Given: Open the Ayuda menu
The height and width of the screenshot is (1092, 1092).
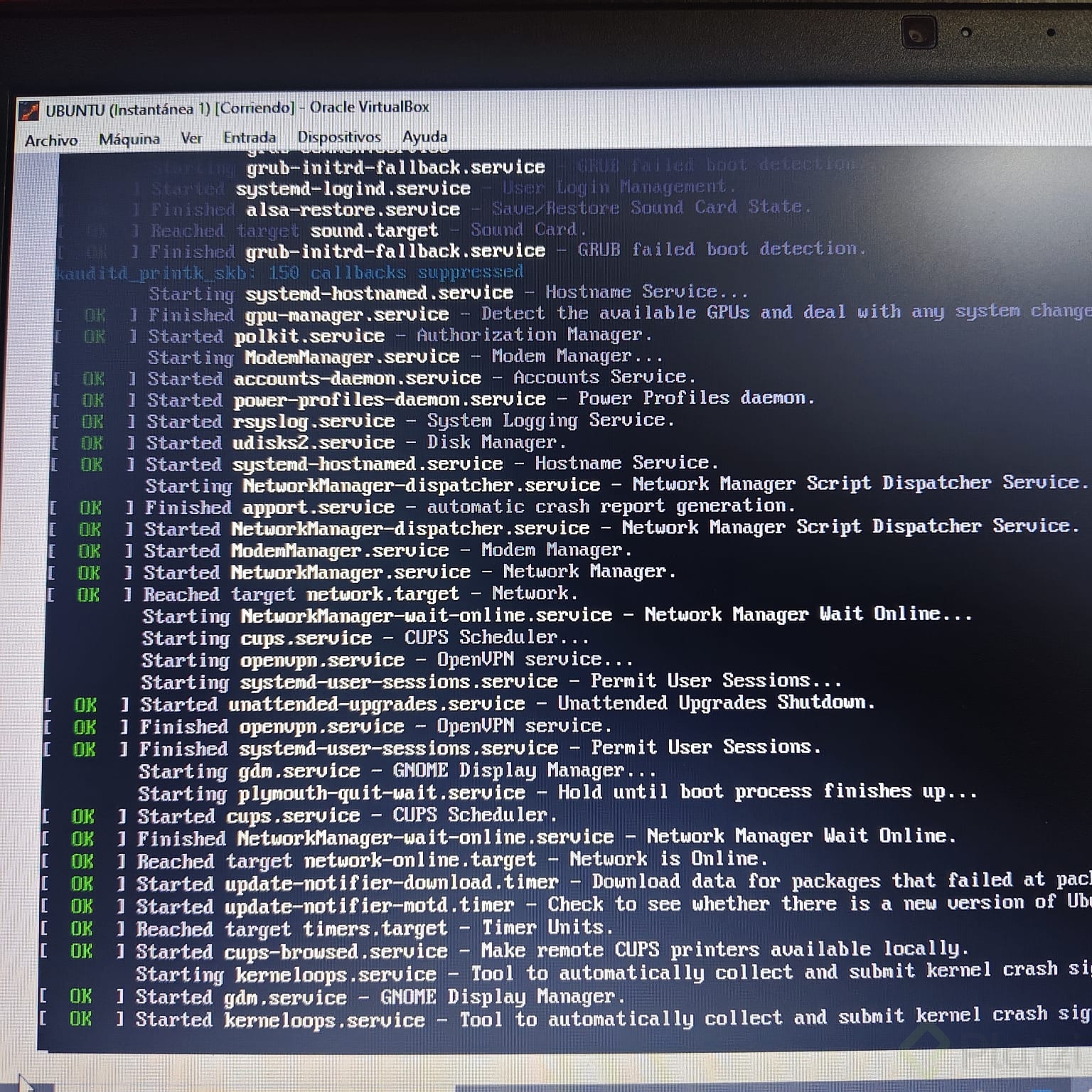Looking at the screenshot, I should (425, 136).
